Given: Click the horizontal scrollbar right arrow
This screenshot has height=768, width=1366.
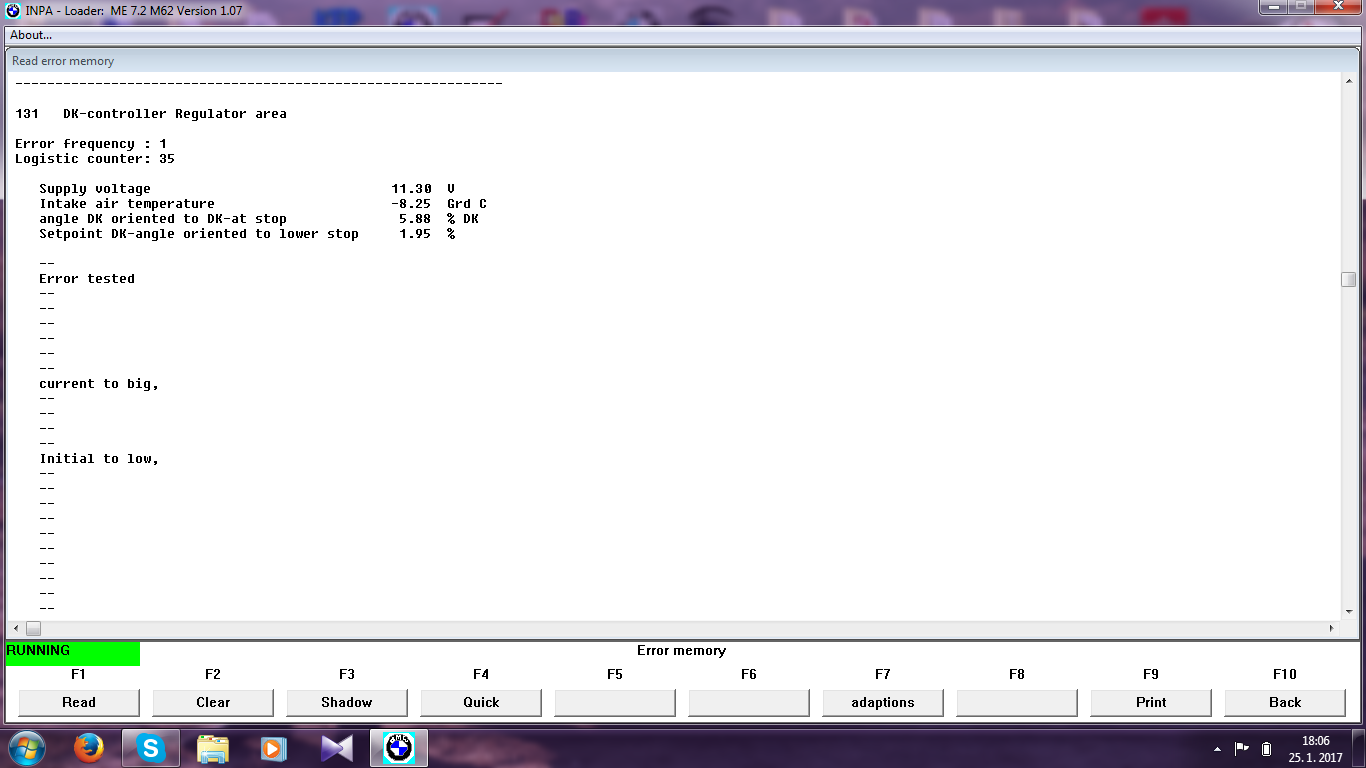Looking at the screenshot, I should click(1331, 629).
